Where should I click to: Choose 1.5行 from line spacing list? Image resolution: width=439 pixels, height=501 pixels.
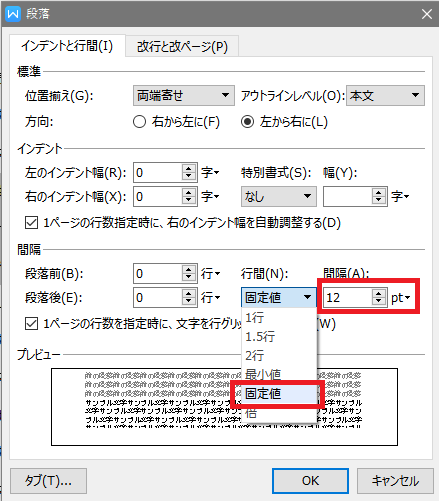278,337
